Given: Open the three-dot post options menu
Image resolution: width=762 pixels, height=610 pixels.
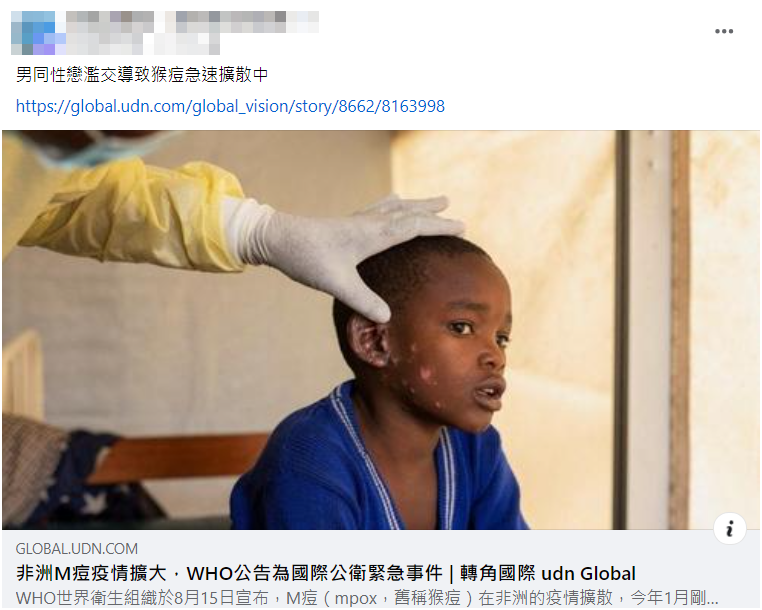Looking at the screenshot, I should [x=723, y=32].
